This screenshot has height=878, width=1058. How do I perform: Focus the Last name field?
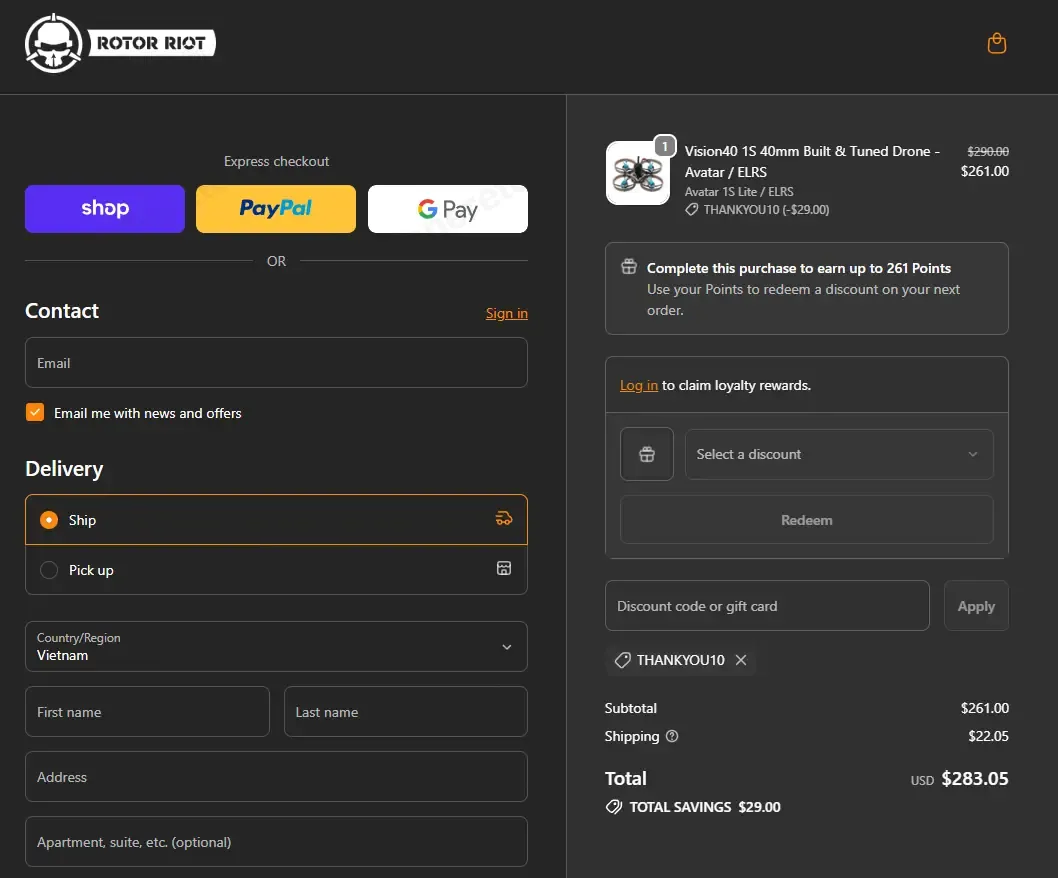coord(406,711)
